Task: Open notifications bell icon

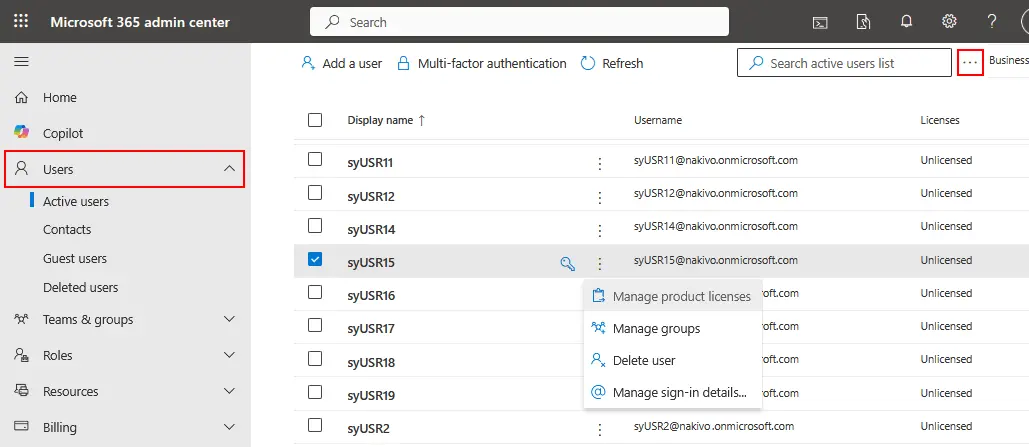Action: tap(906, 22)
